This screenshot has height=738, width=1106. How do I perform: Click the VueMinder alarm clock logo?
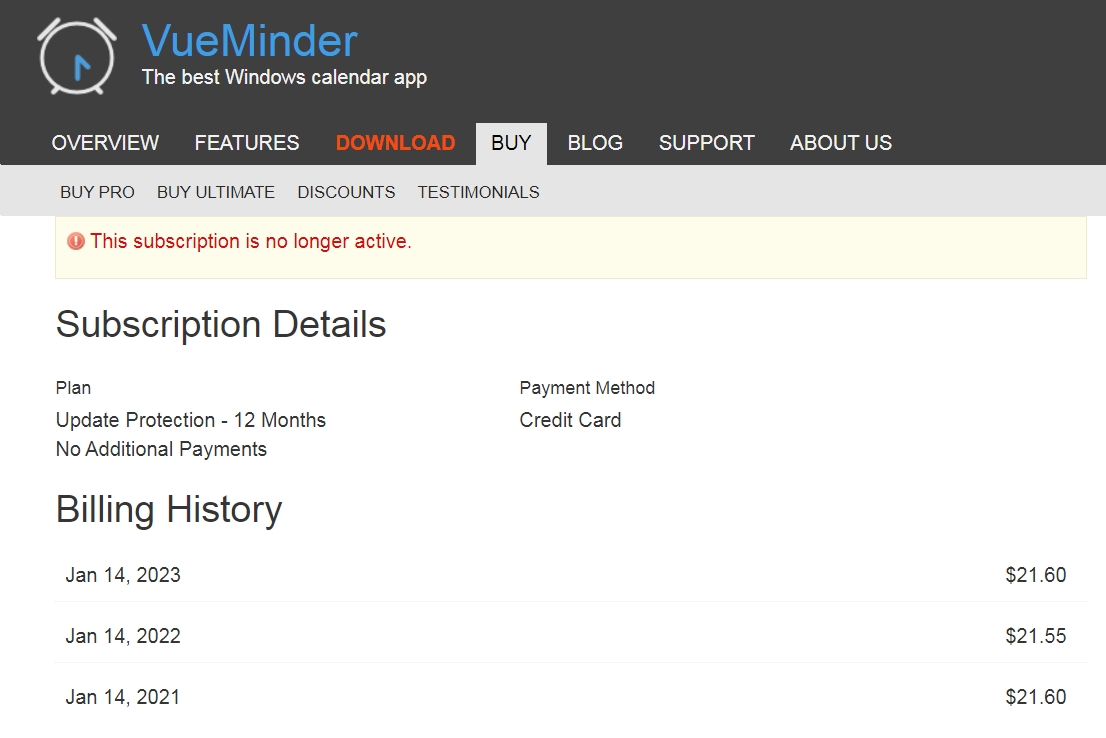(x=77, y=56)
